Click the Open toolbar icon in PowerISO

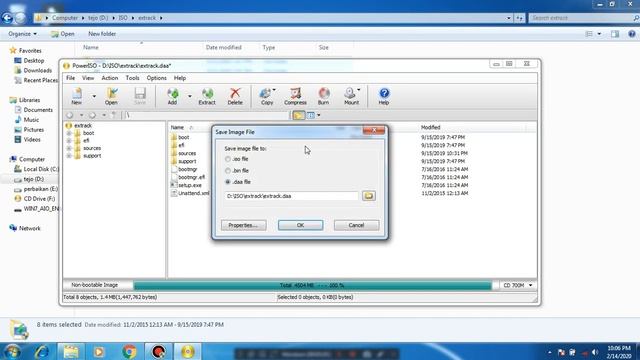[x=111, y=96]
